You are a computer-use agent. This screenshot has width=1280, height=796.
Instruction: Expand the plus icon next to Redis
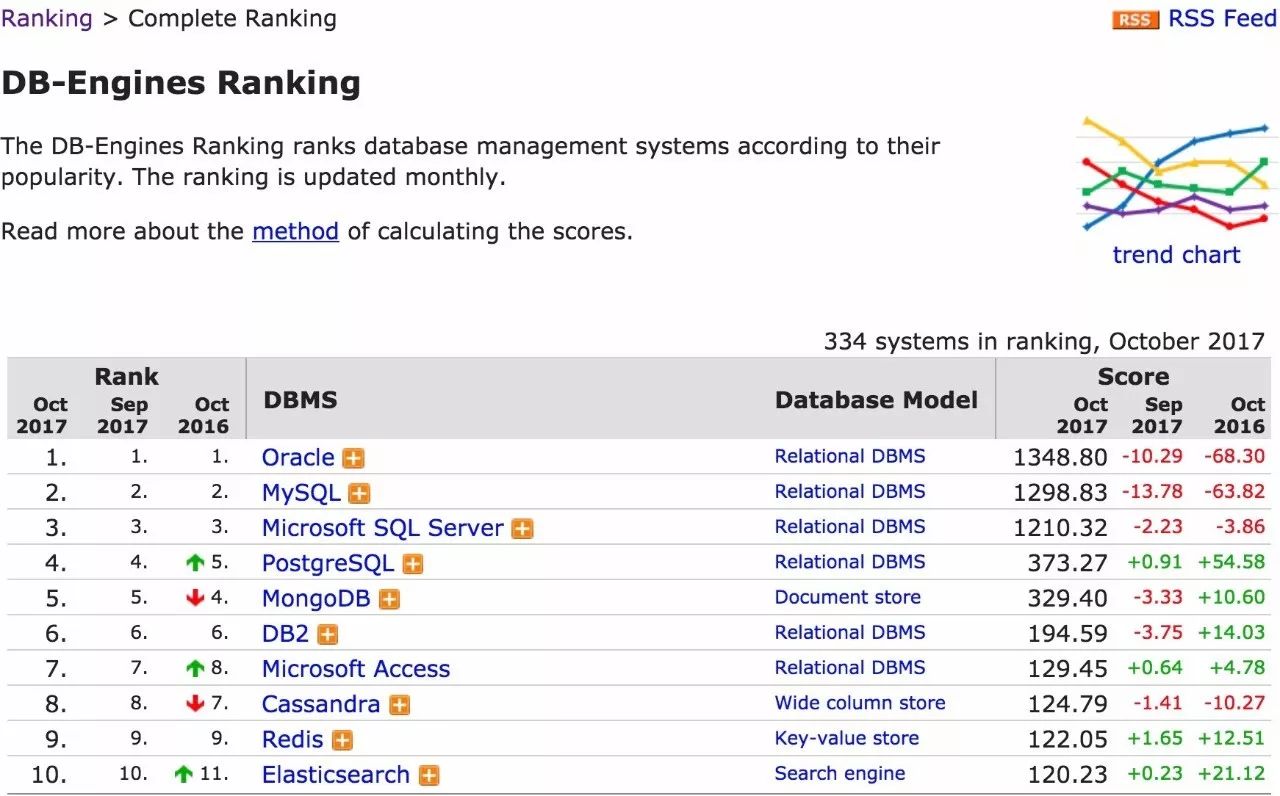point(342,740)
